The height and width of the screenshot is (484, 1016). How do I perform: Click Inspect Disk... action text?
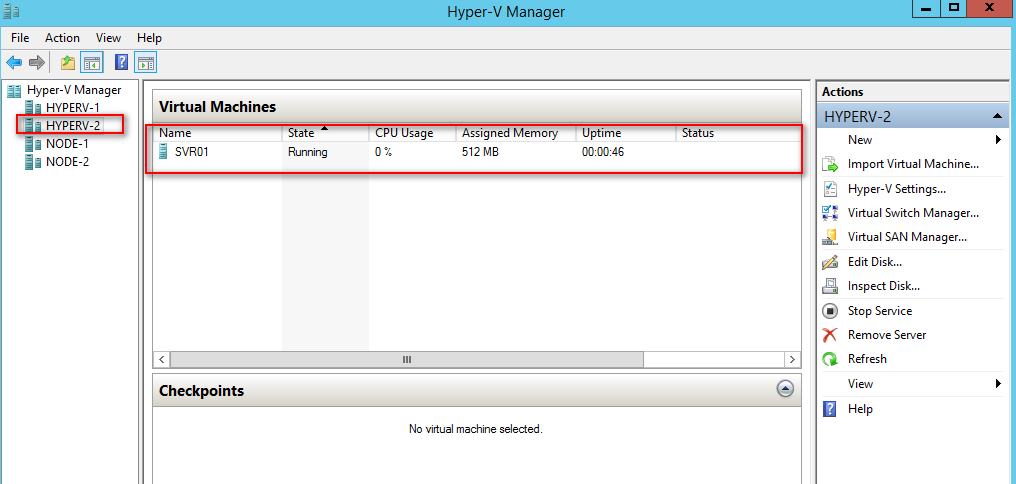[x=884, y=286]
